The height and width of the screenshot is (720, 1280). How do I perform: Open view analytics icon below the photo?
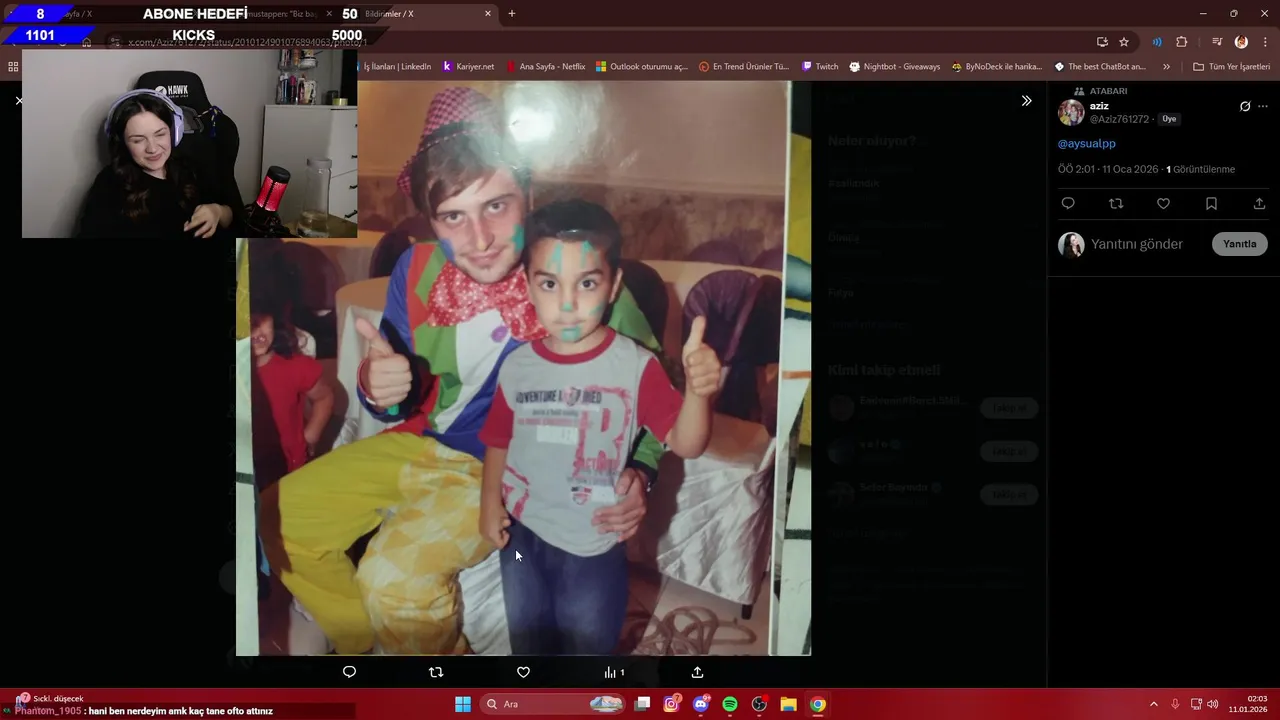tap(614, 672)
